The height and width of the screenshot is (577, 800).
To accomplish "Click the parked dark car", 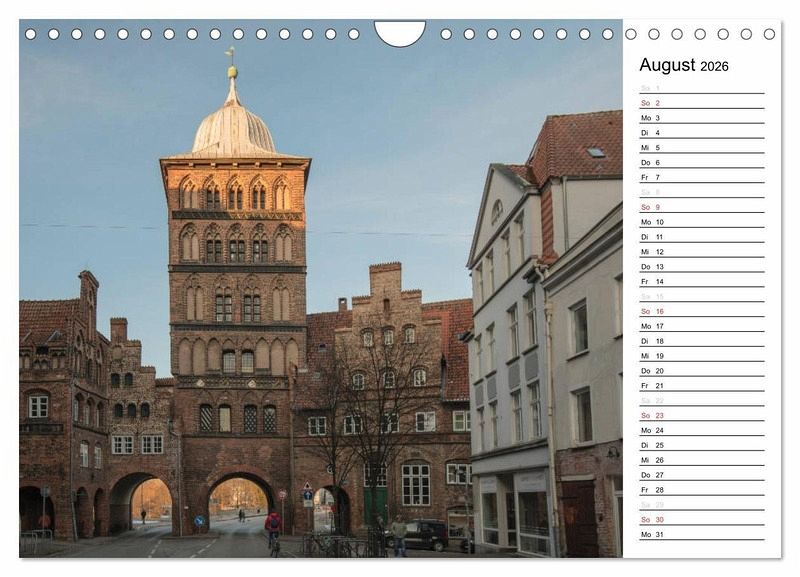I will pyautogui.click(x=420, y=534).
